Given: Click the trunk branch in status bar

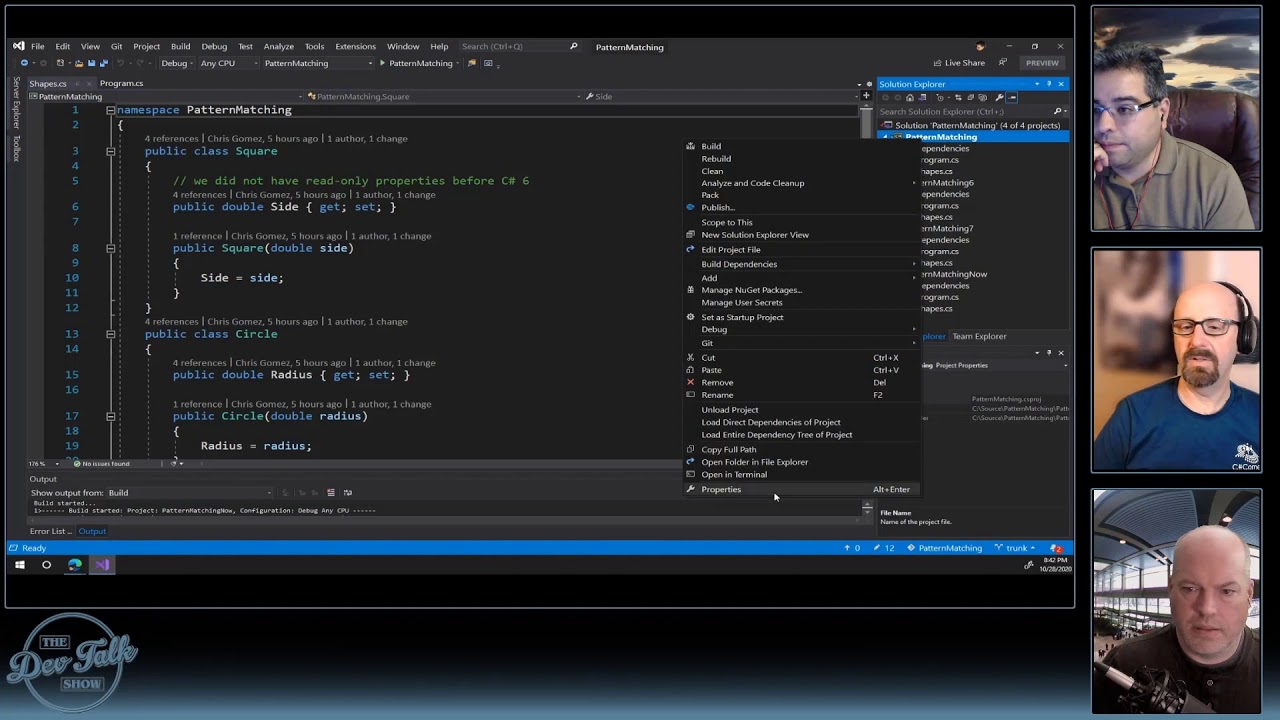Looking at the screenshot, I should [x=1017, y=548].
